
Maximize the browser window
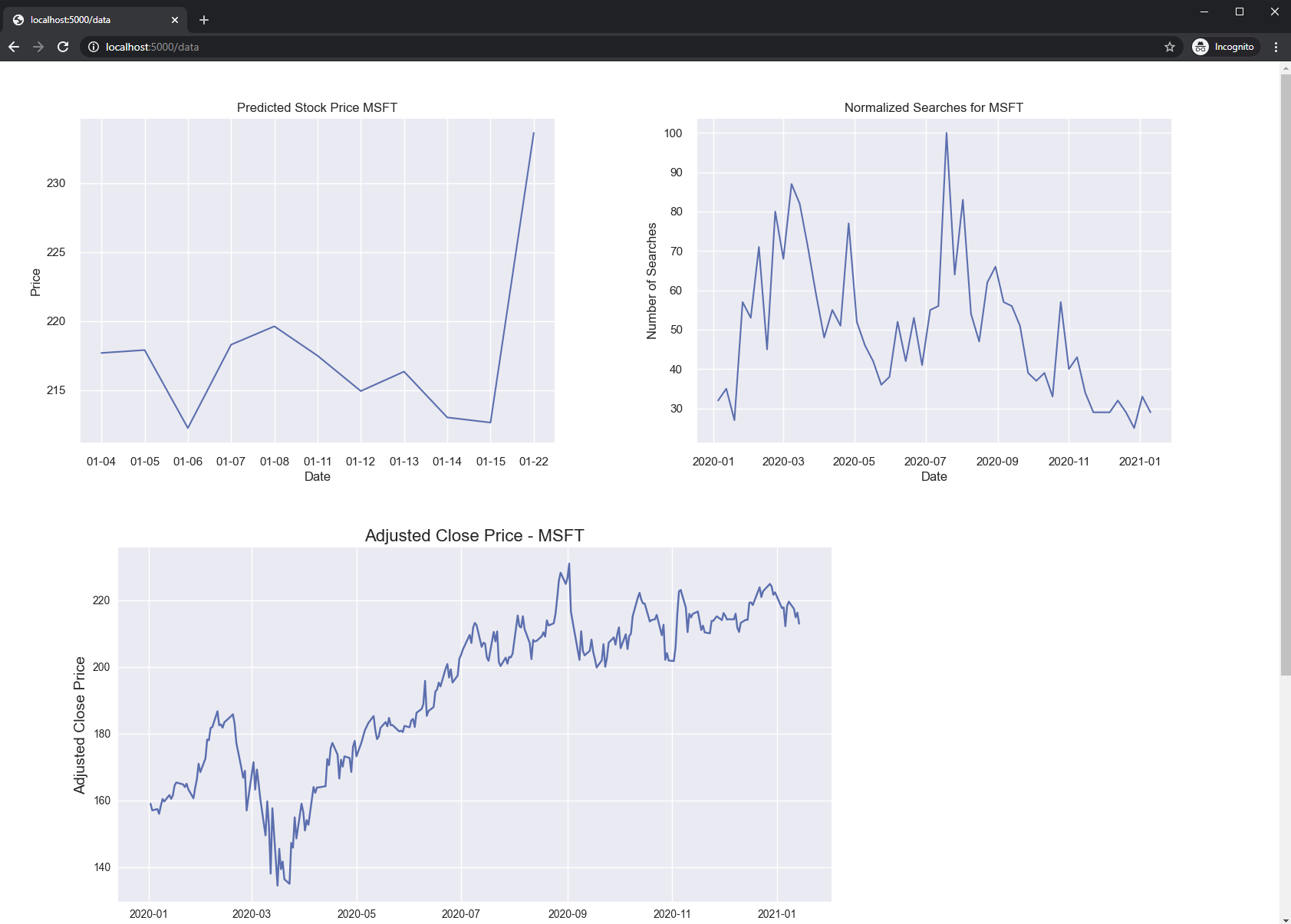[1240, 12]
